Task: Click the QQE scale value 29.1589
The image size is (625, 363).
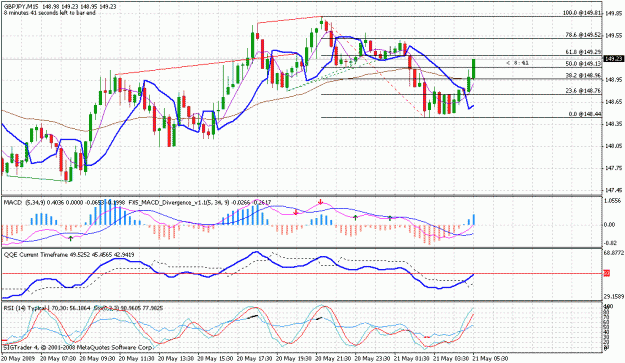Action: pos(614,296)
